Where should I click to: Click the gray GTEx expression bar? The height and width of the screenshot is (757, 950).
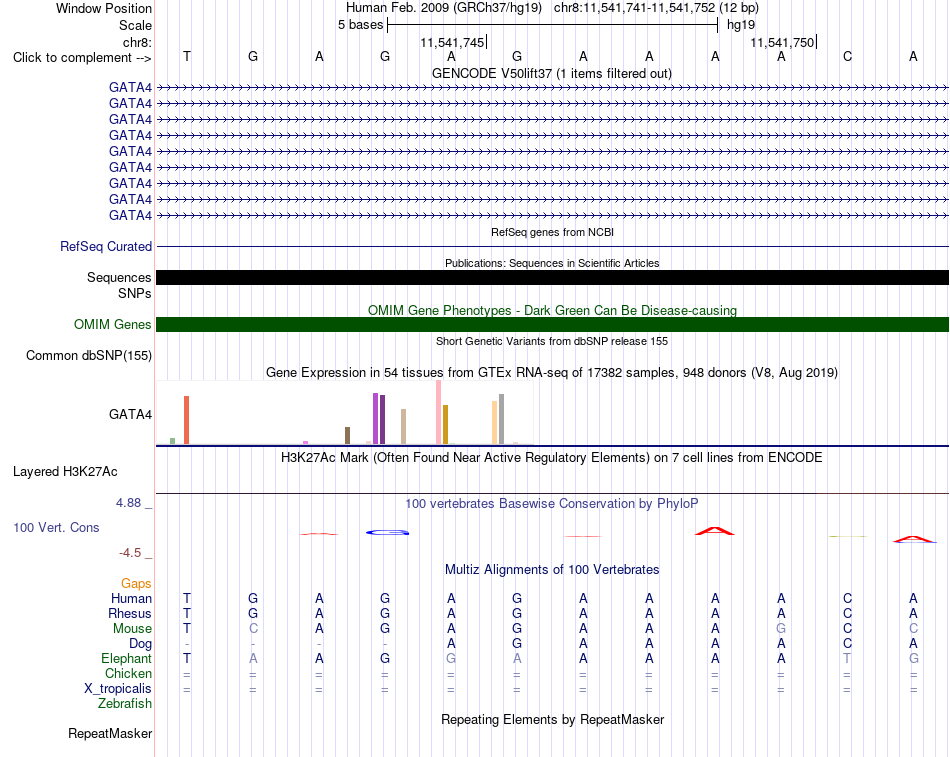502,419
